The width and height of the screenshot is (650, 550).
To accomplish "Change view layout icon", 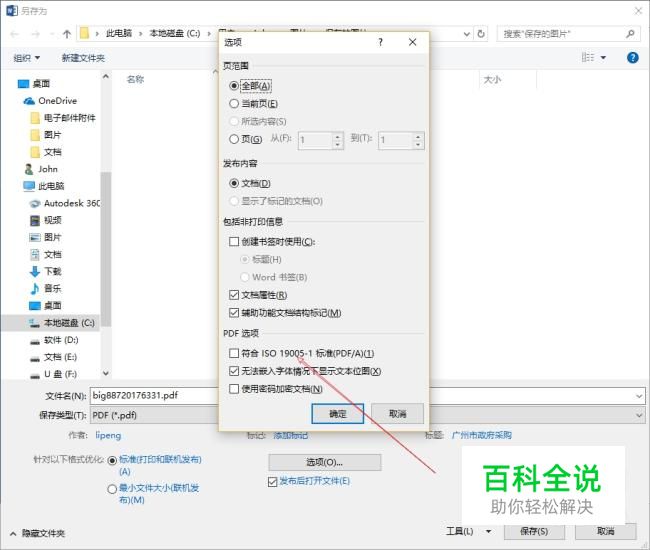I will coord(587,58).
